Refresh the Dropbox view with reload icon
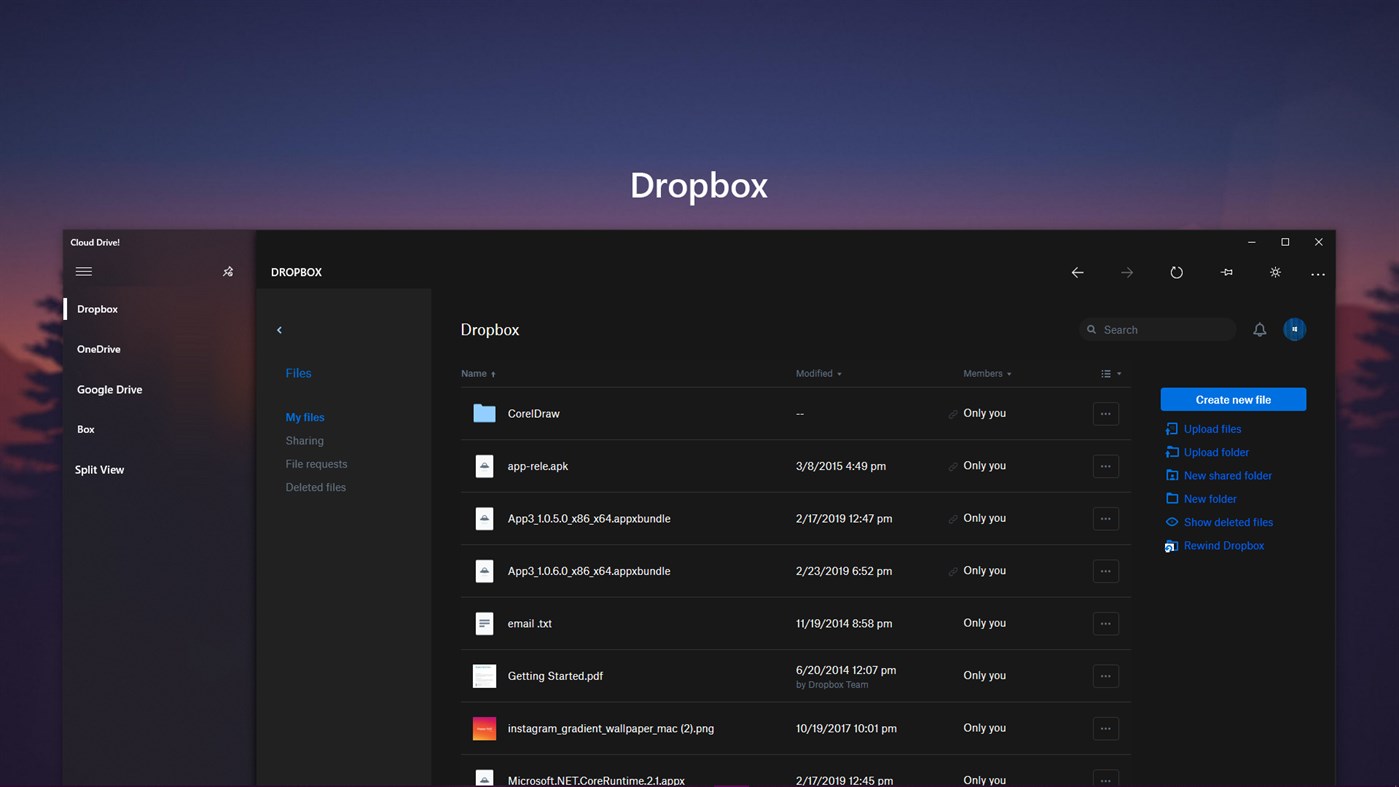The height and width of the screenshot is (787, 1399). tap(1177, 272)
